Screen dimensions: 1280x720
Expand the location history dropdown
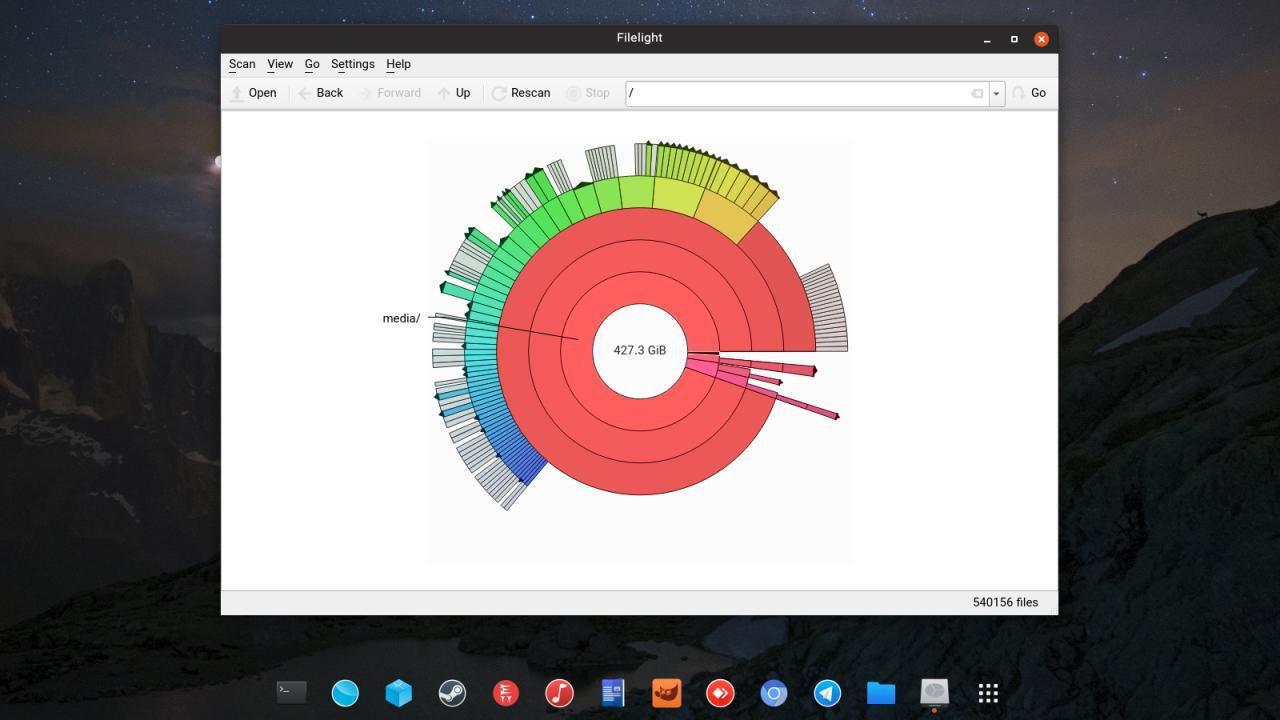(996, 93)
